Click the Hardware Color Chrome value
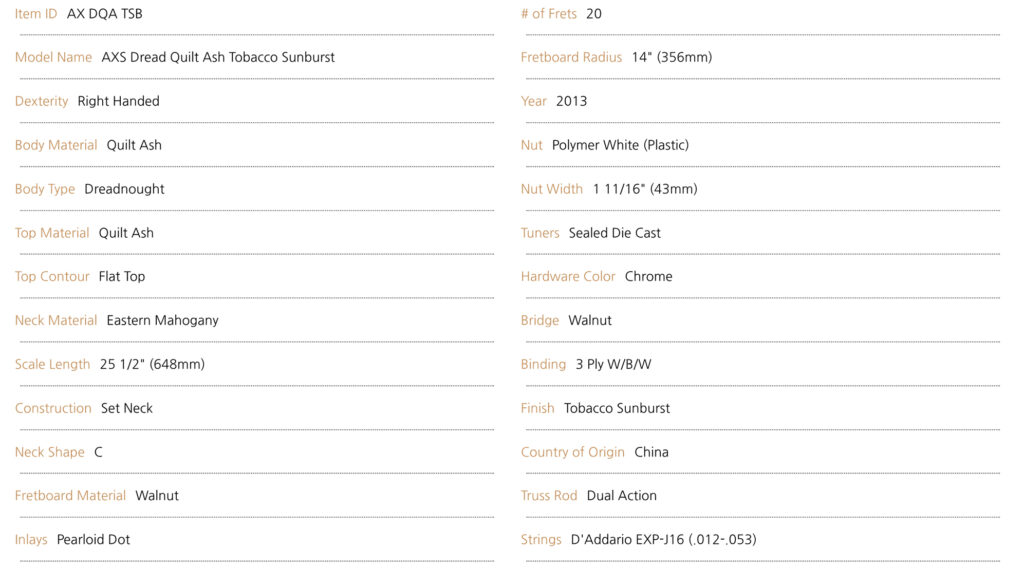 coord(648,277)
